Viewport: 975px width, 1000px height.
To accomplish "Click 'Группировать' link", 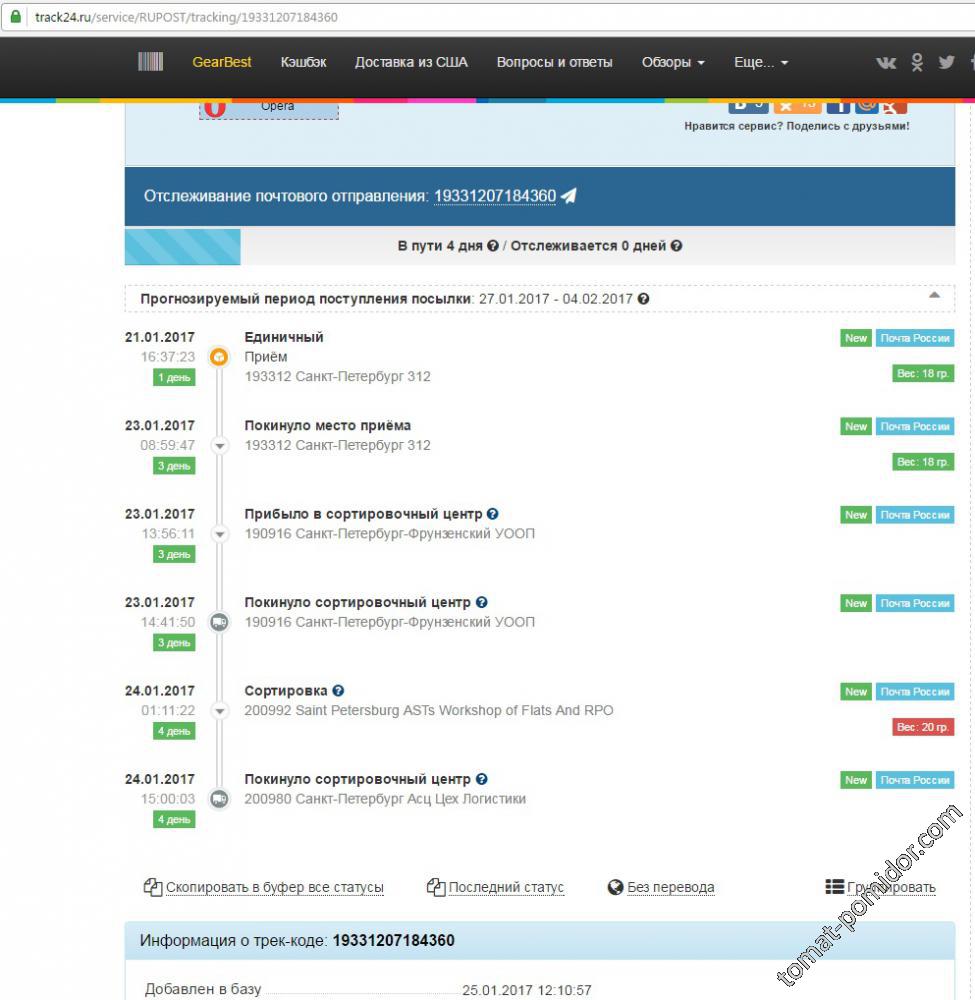I will point(891,887).
